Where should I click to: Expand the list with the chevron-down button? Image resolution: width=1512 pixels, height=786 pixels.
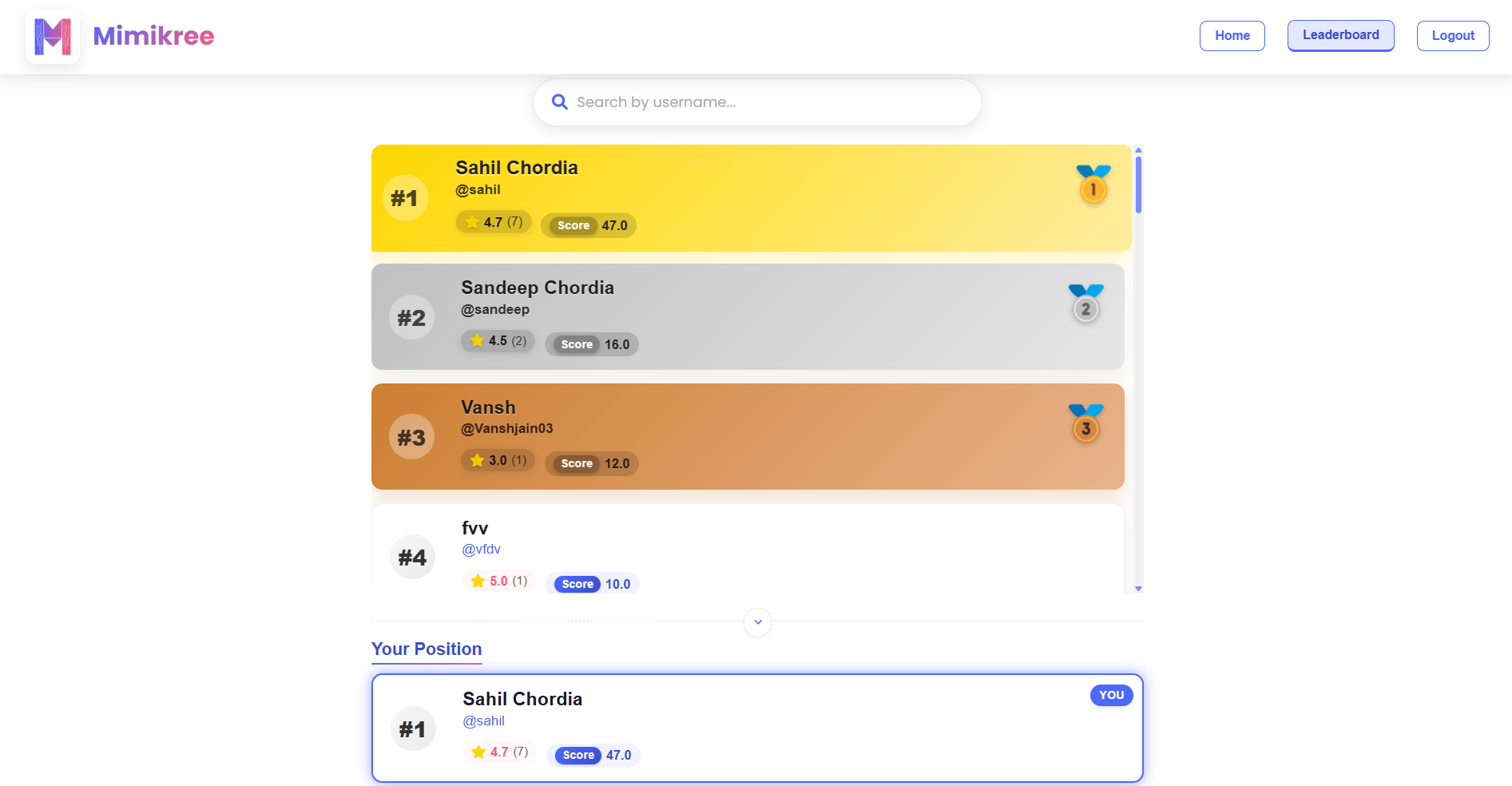click(757, 622)
